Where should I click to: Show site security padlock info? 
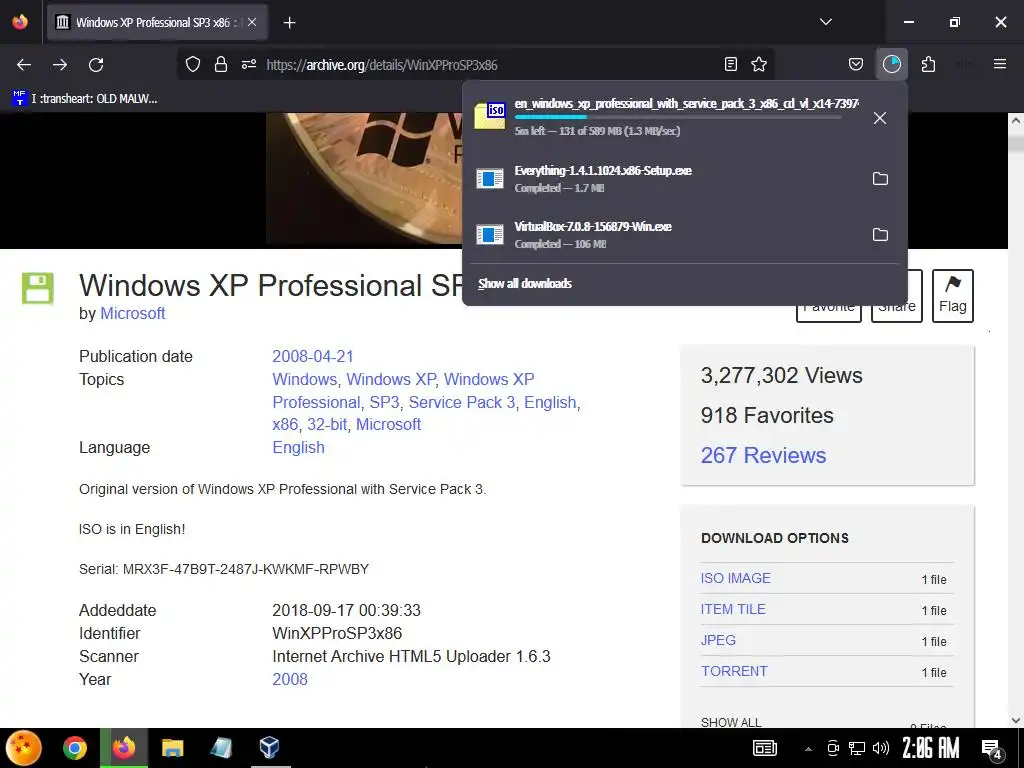click(x=221, y=65)
